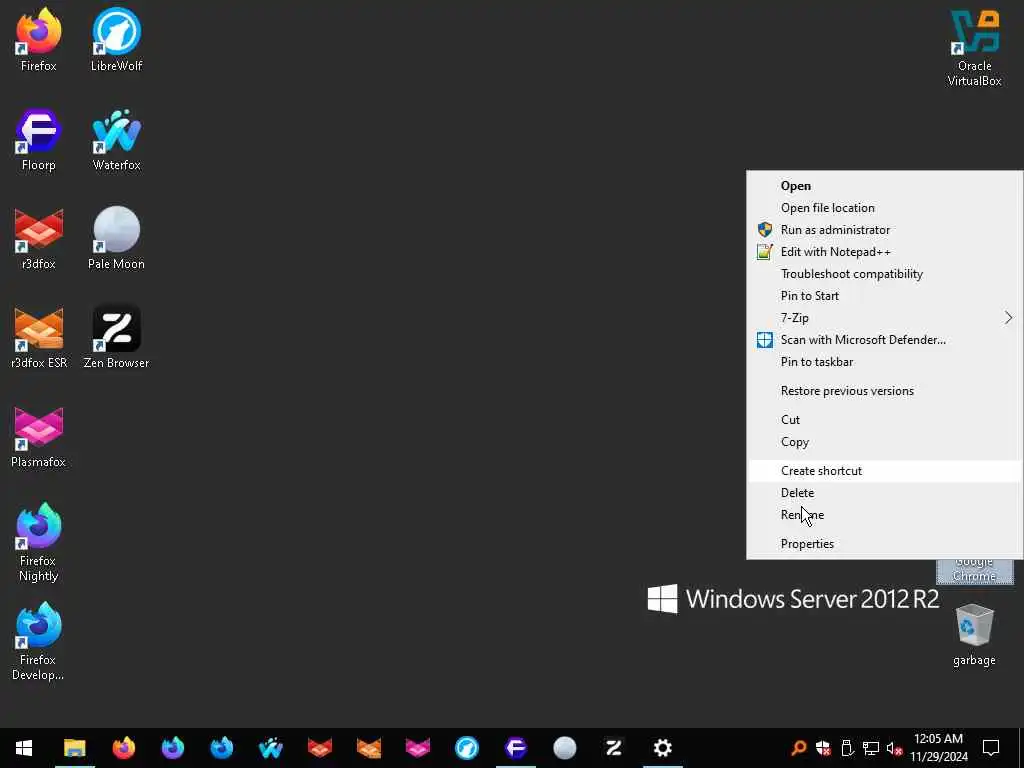
Task: Choose Pin to Start
Action: [884, 296]
